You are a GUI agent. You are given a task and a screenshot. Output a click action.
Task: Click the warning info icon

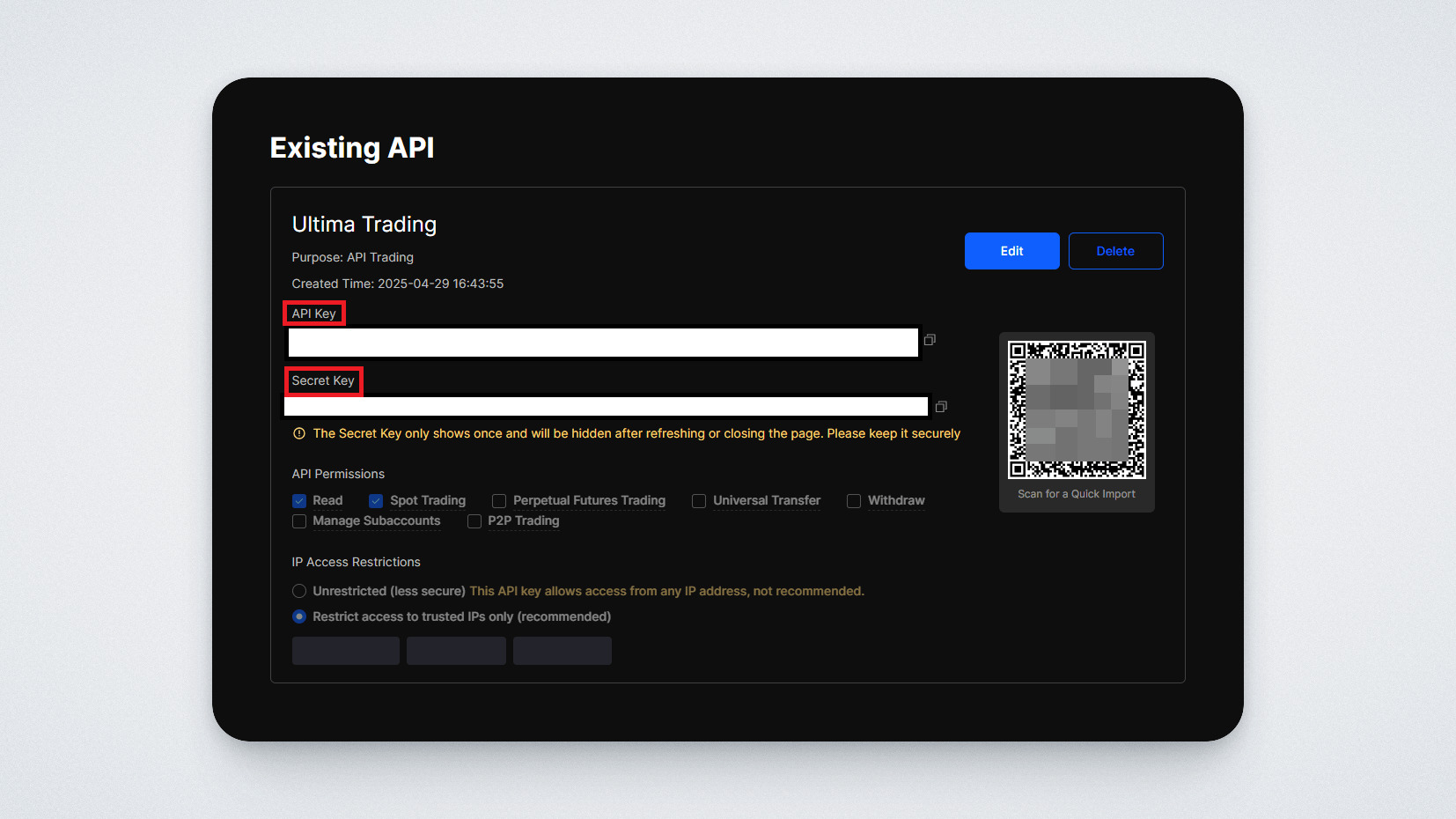[299, 433]
